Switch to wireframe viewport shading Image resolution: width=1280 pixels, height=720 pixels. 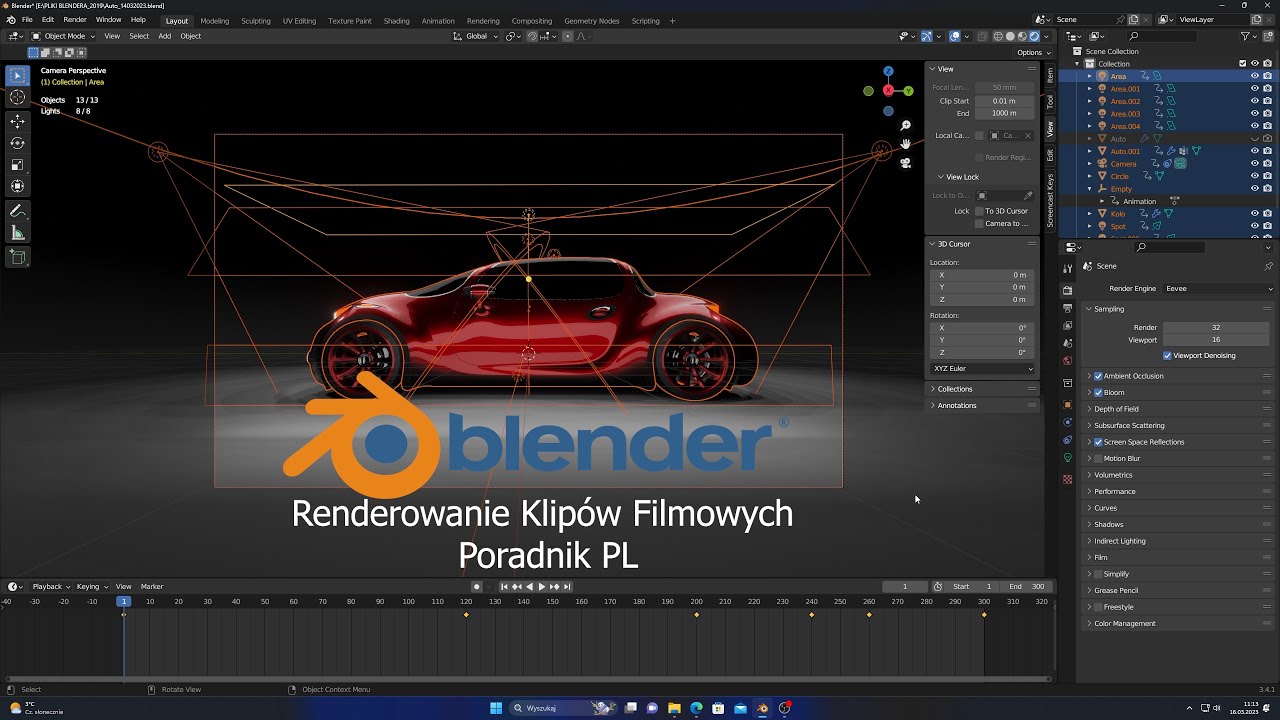point(998,36)
